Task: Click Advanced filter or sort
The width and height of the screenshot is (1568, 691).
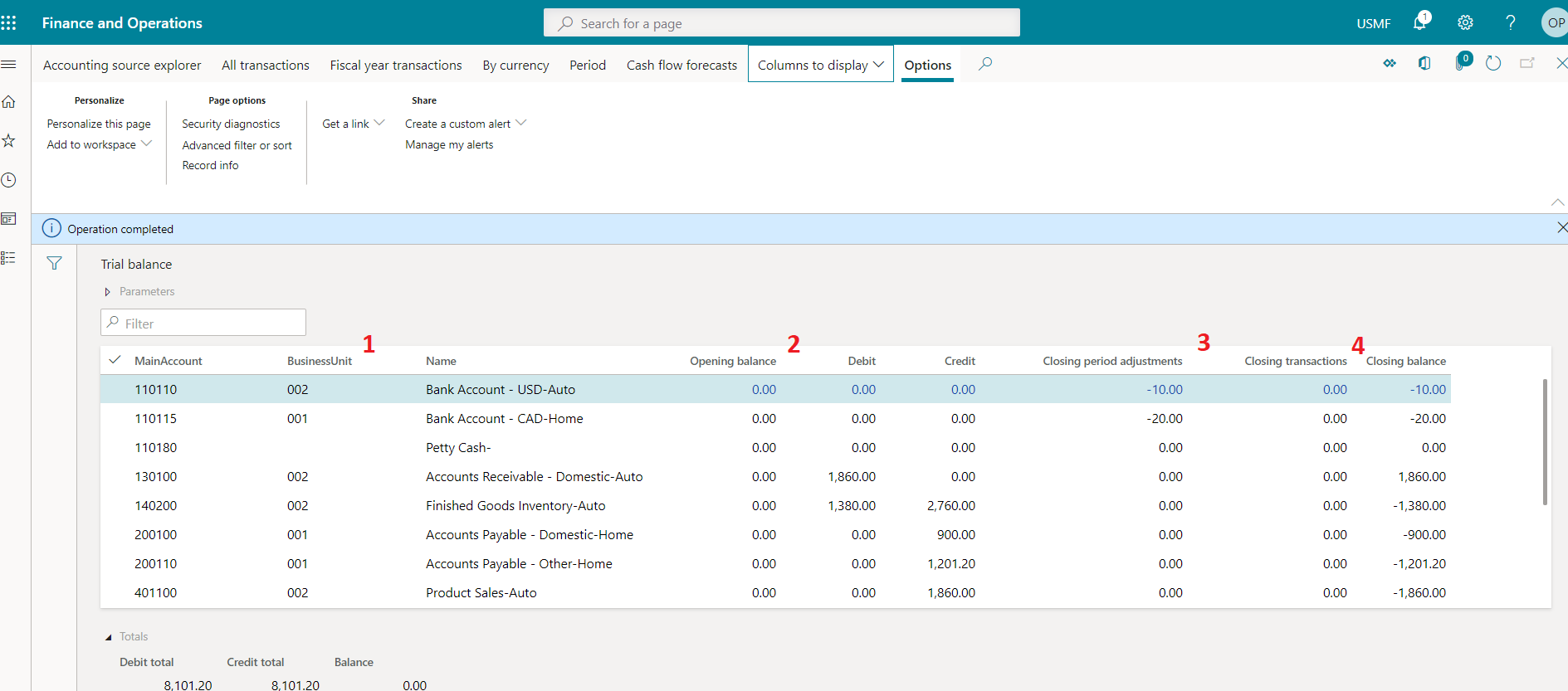Action: pyautogui.click(x=237, y=145)
